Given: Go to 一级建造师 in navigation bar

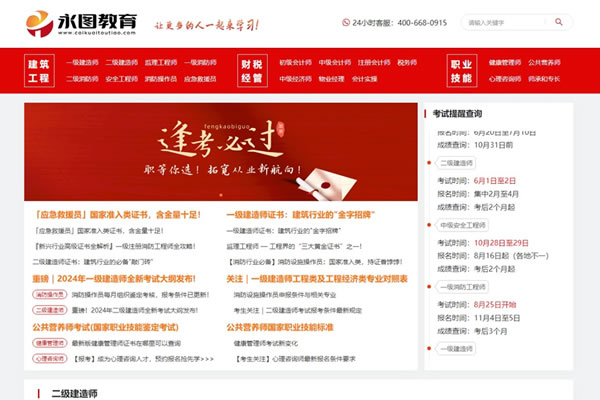Looking at the screenshot, I should pyautogui.click(x=83, y=62).
